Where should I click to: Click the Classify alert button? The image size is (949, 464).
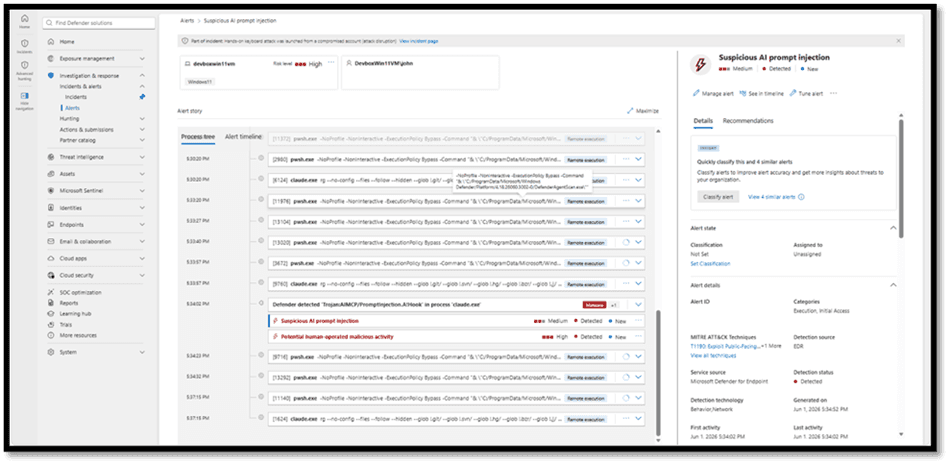(x=718, y=197)
